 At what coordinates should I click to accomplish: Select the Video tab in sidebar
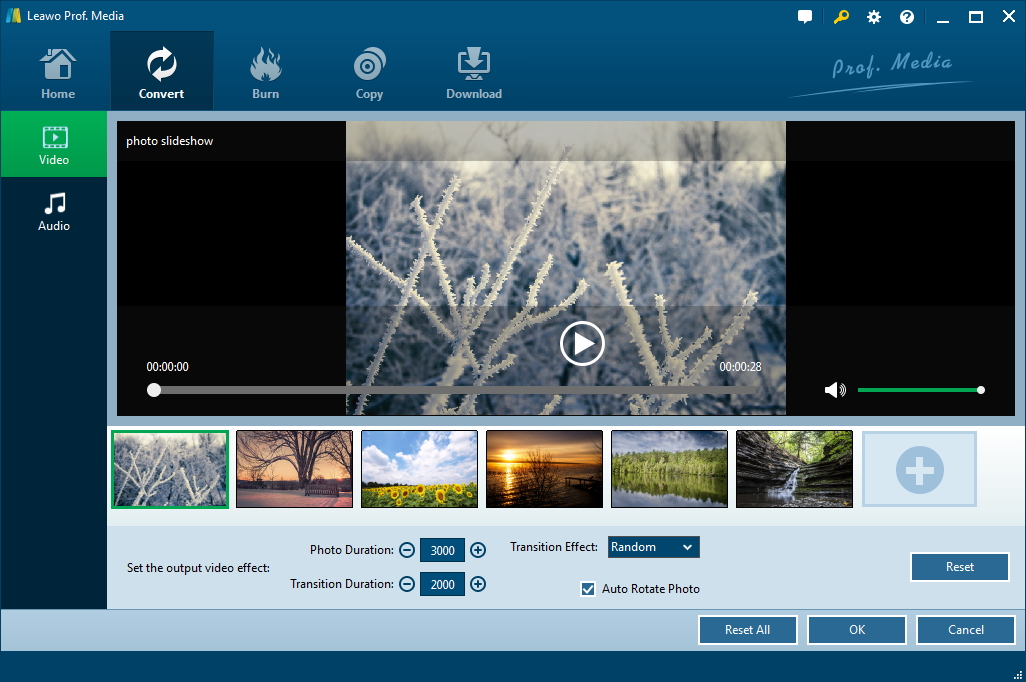[54, 145]
